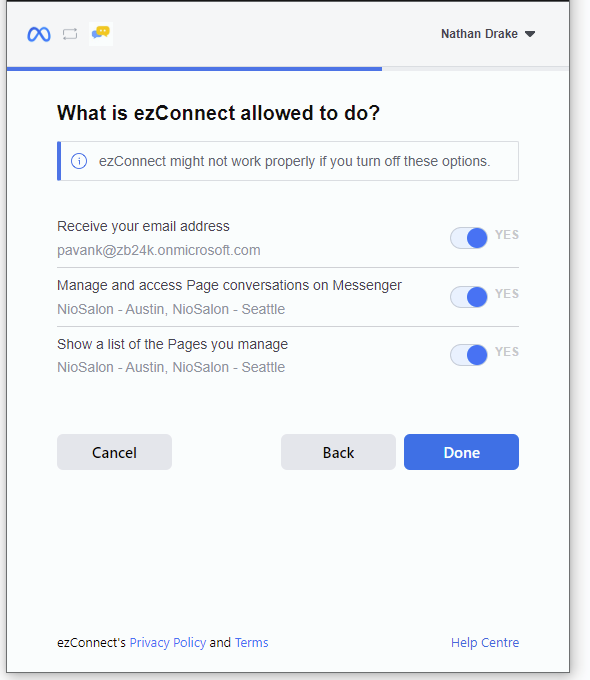Screen dimensions: 590x680
Task: Open the Terms link
Action: 252,642
